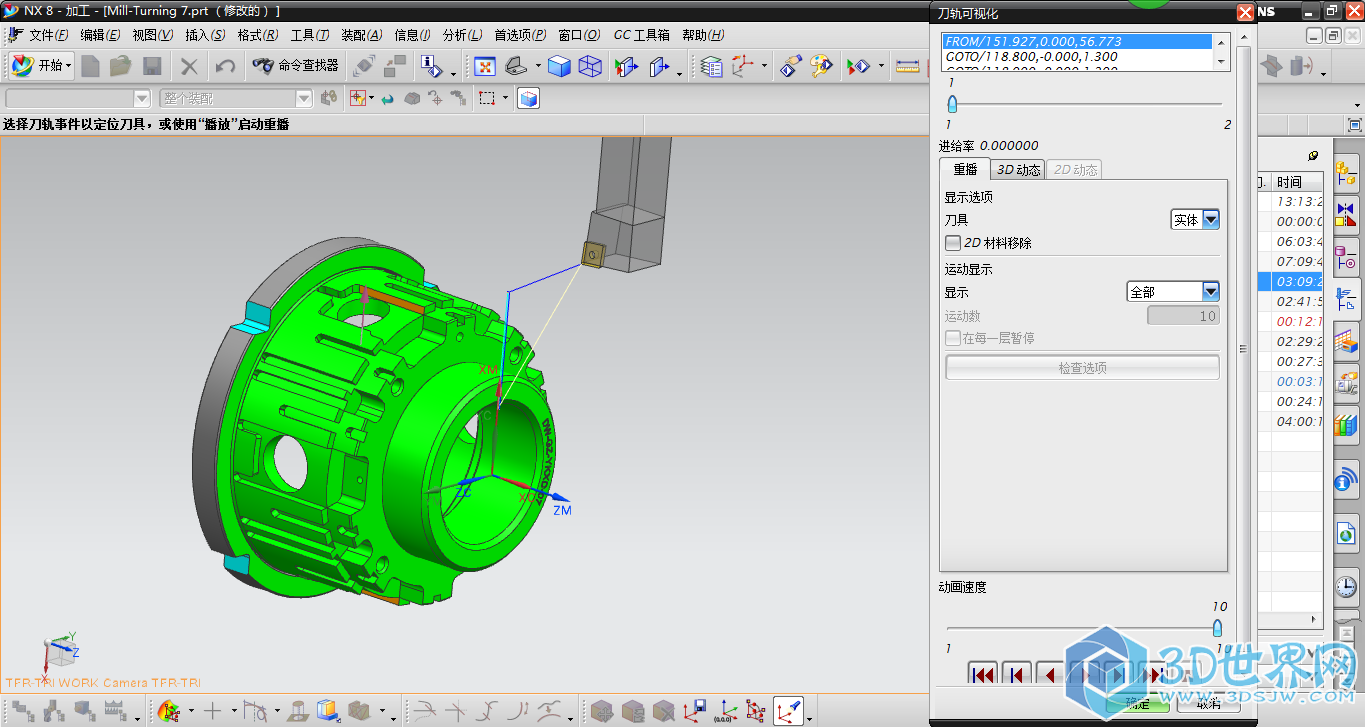Switch to the 3D 动态 tab
Viewport: 1365px width, 727px height.
(1018, 170)
